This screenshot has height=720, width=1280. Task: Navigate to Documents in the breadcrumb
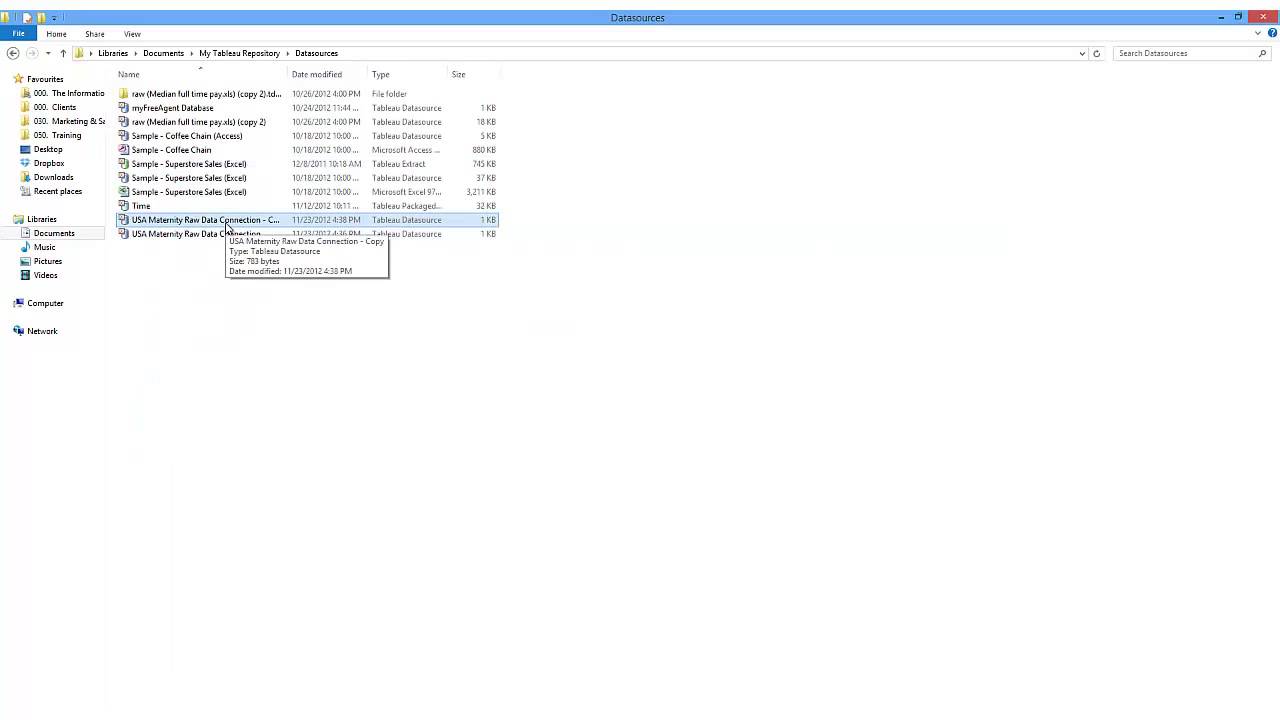click(x=163, y=53)
